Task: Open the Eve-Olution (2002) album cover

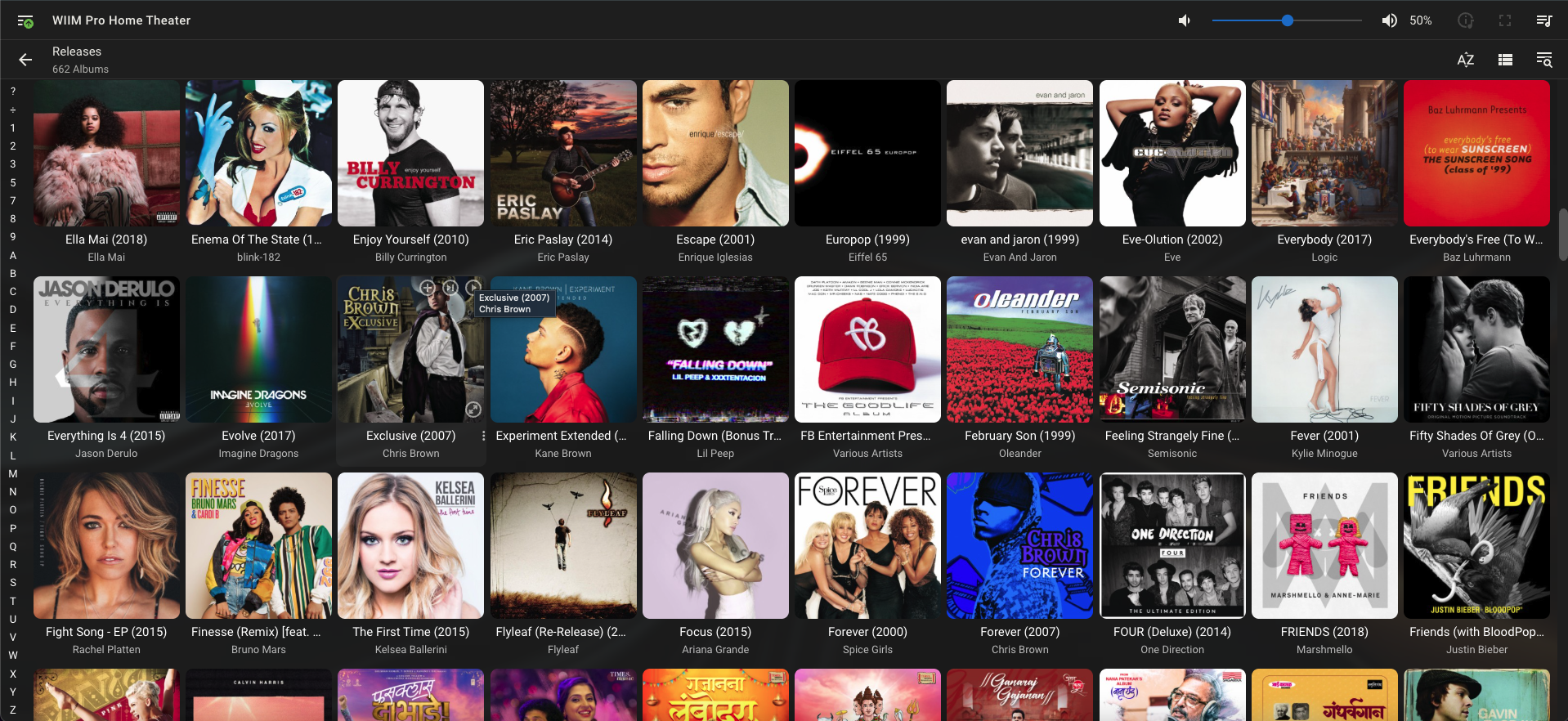Action: tap(1172, 153)
